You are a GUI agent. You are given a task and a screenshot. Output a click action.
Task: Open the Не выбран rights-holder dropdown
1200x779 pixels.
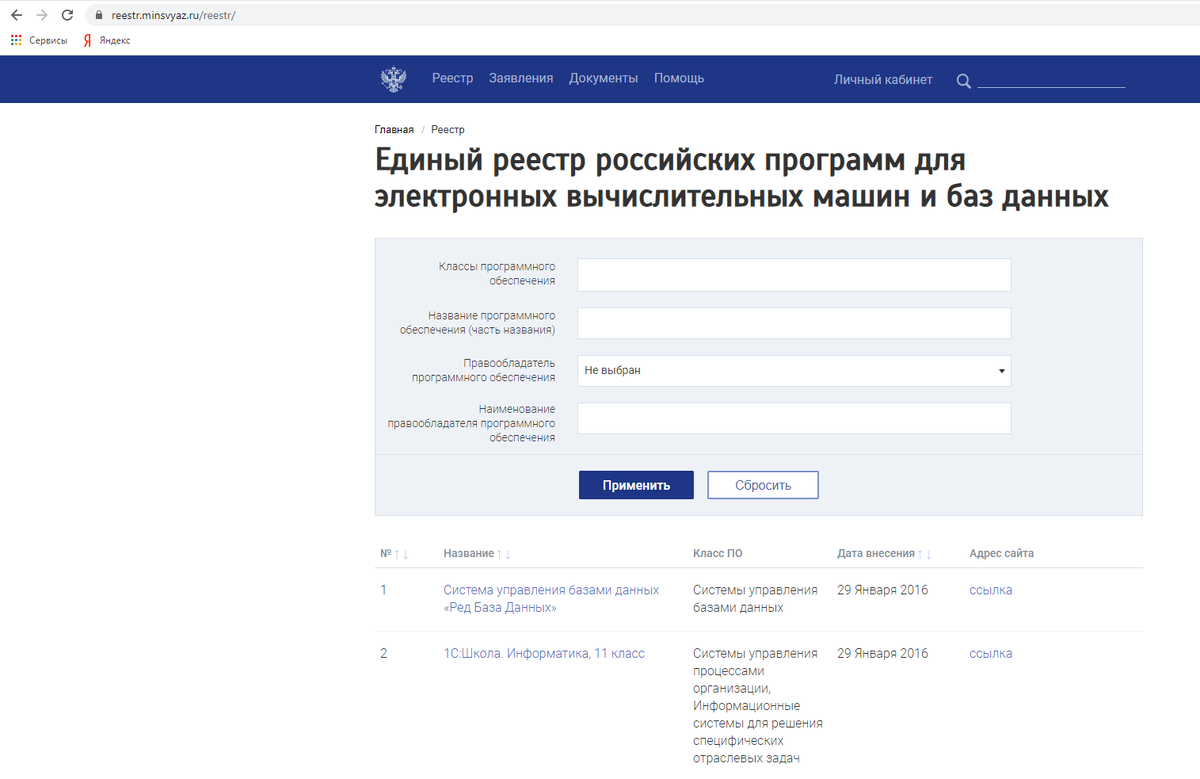pyautogui.click(x=794, y=370)
